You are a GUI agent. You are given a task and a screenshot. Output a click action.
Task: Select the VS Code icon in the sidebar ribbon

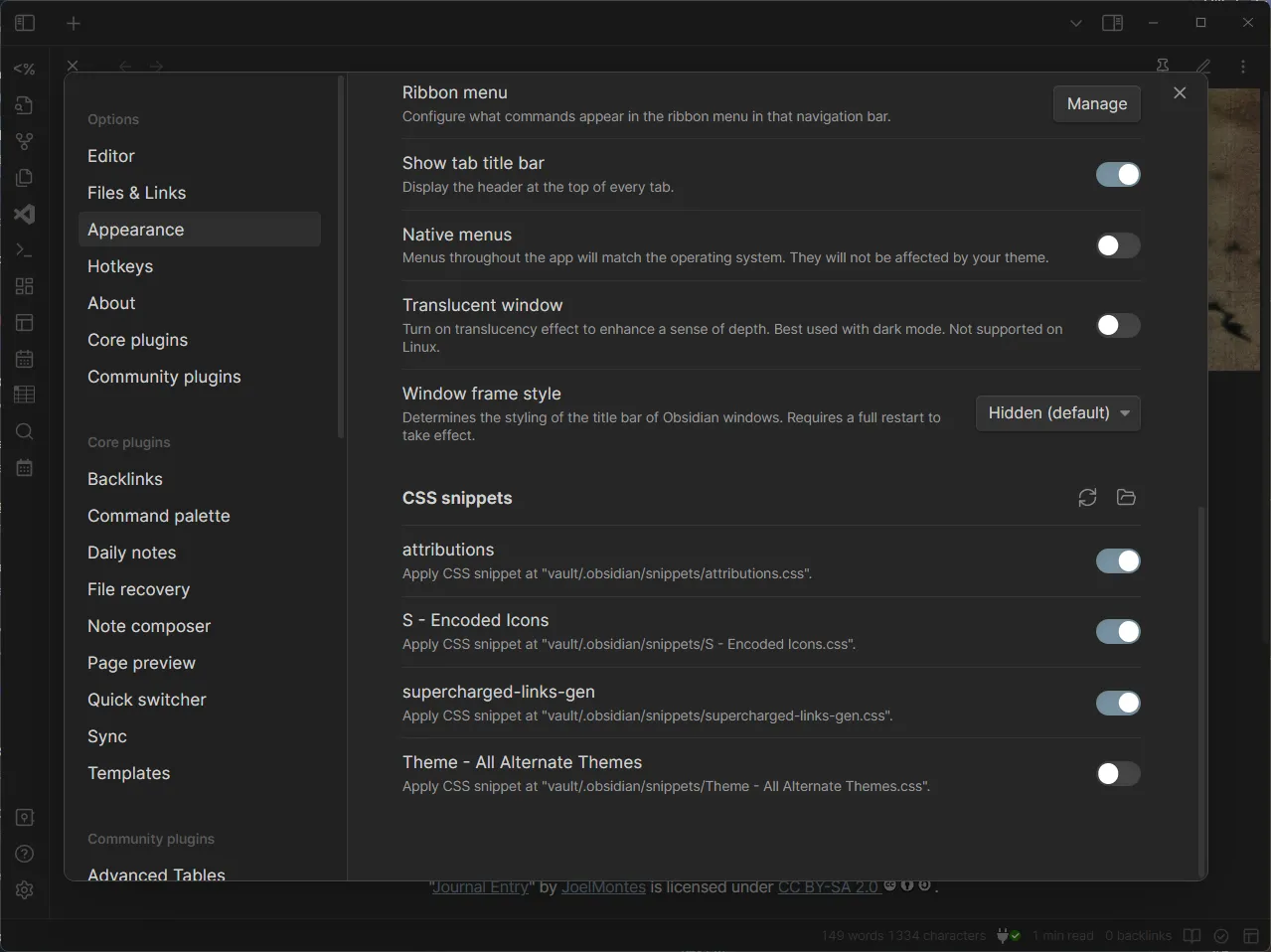[x=24, y=214]
